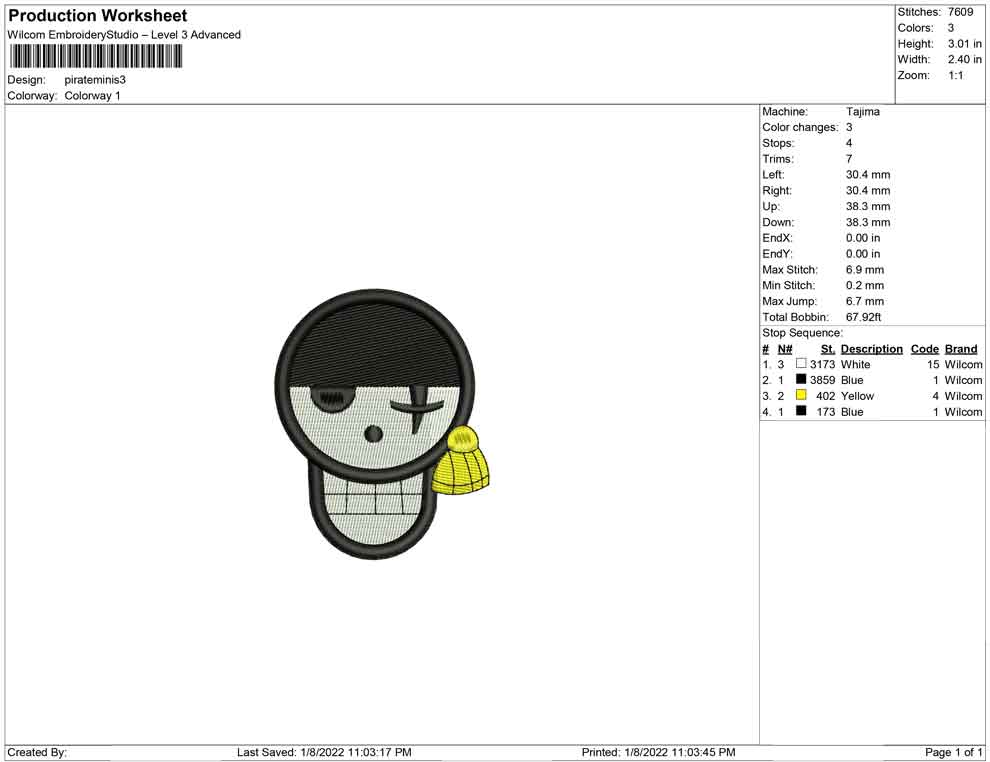Click the 'Trims:' label
Screen dimensions: 990x762
tap(778, 159)
